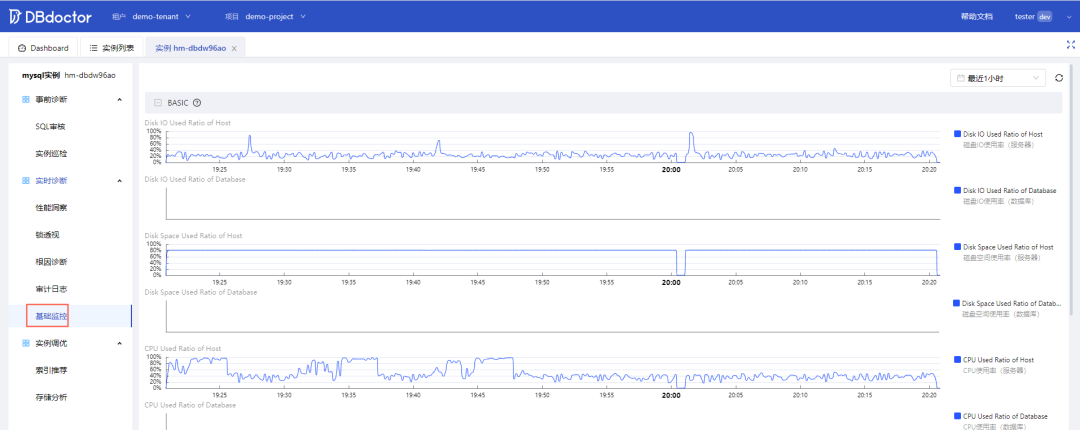Switch to the Dashboard tab

(43, 48)
